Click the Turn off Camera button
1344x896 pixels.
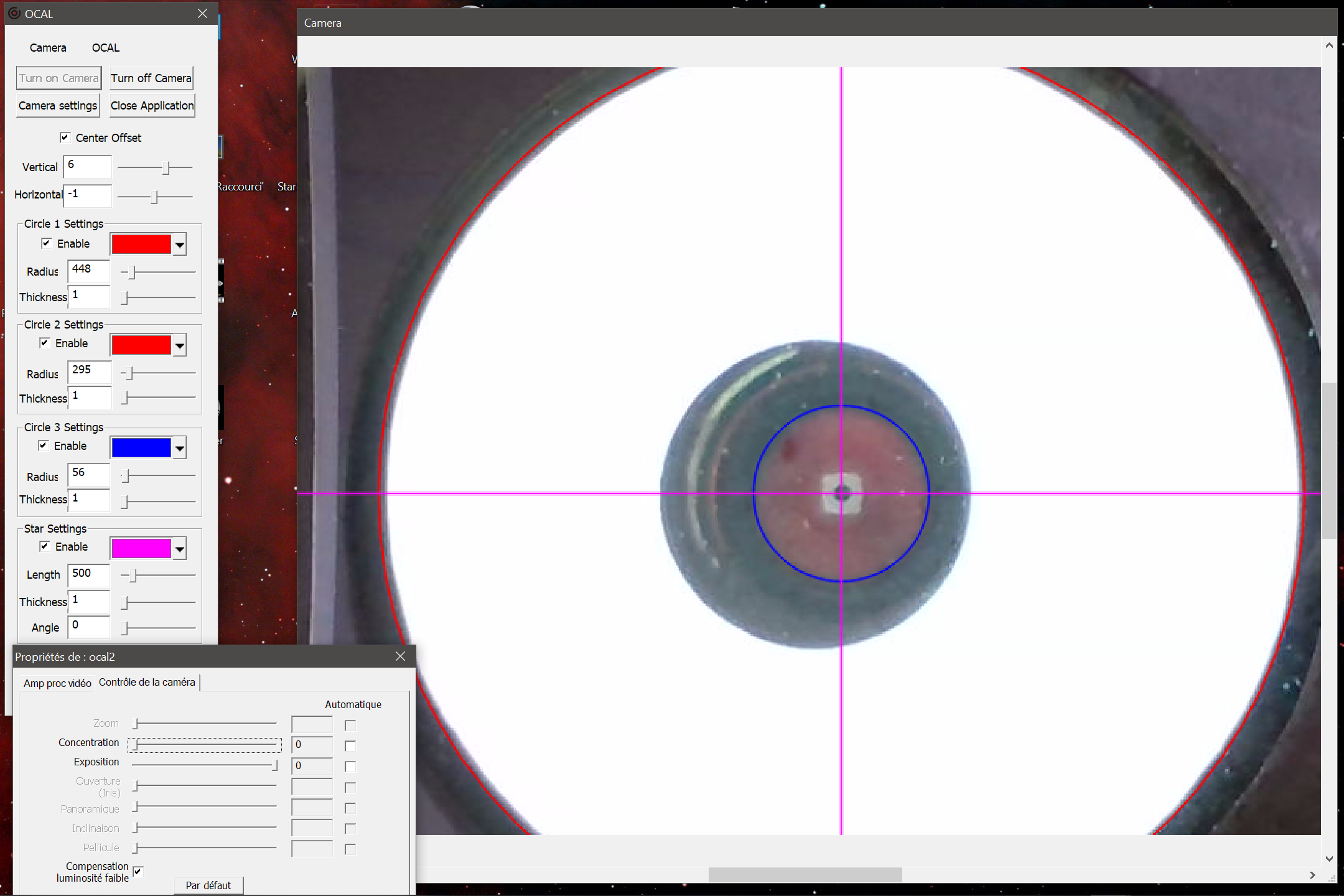pyautogui.click(x=151, y=78)
